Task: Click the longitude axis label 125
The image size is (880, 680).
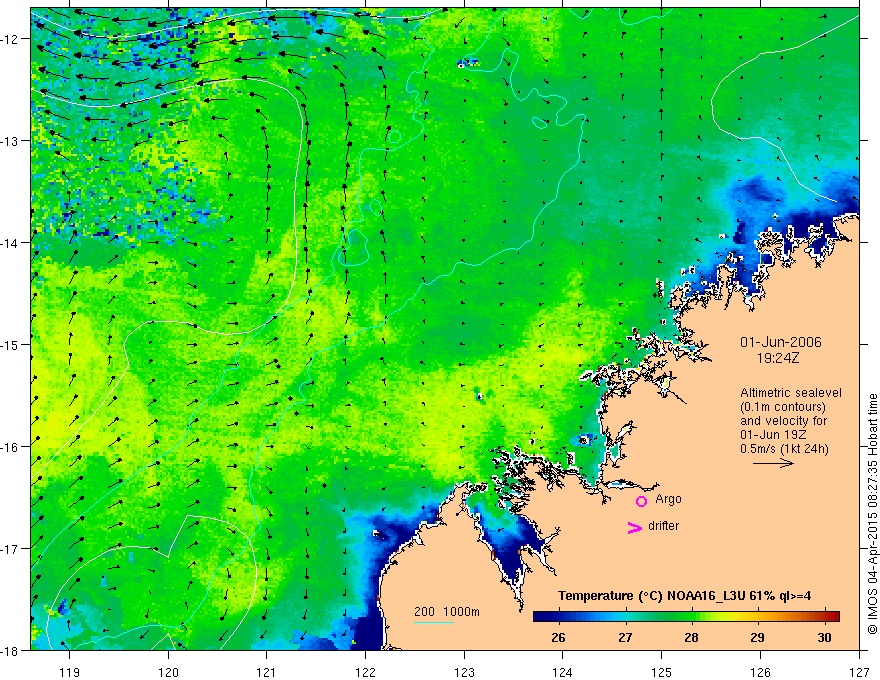Action: (x=662, y=672)
